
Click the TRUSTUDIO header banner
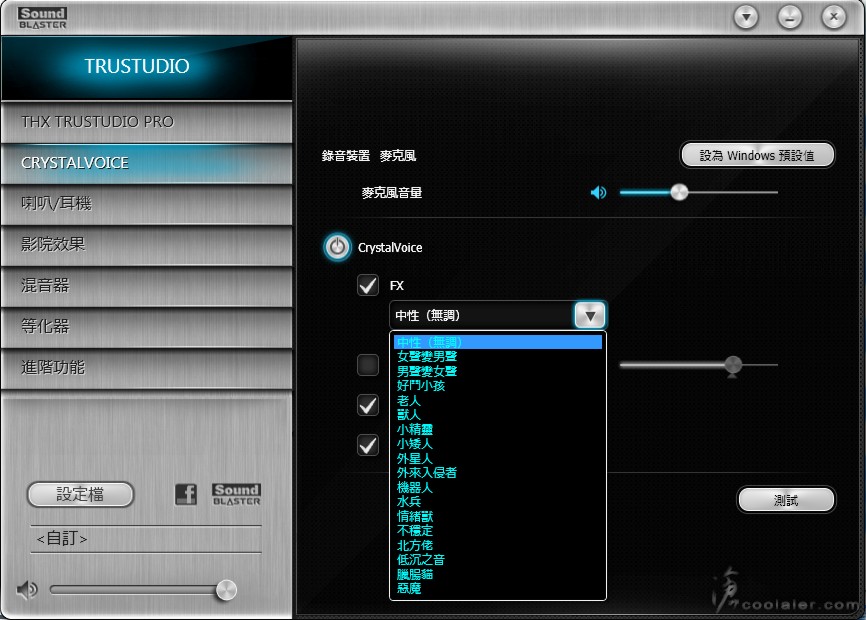[x=146, y=67]
